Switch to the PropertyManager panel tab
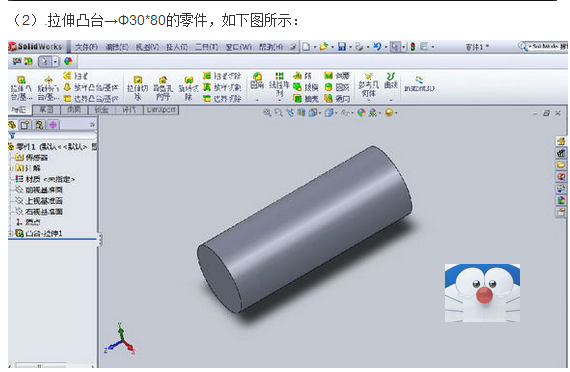 point(25,125)
